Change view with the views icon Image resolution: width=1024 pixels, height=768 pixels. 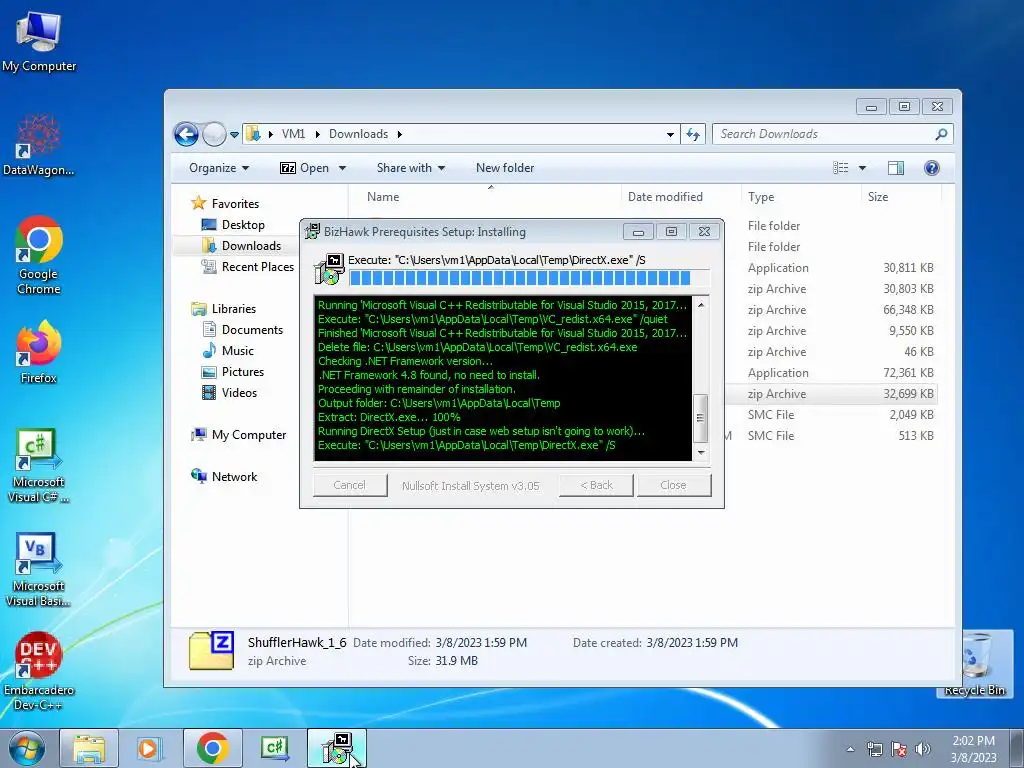(x=840, y=168)
